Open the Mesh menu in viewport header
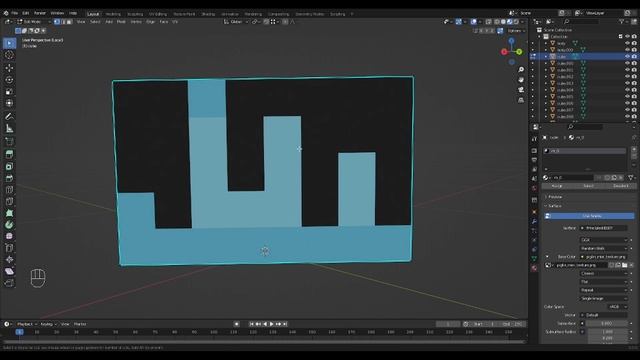 [122, 22]
